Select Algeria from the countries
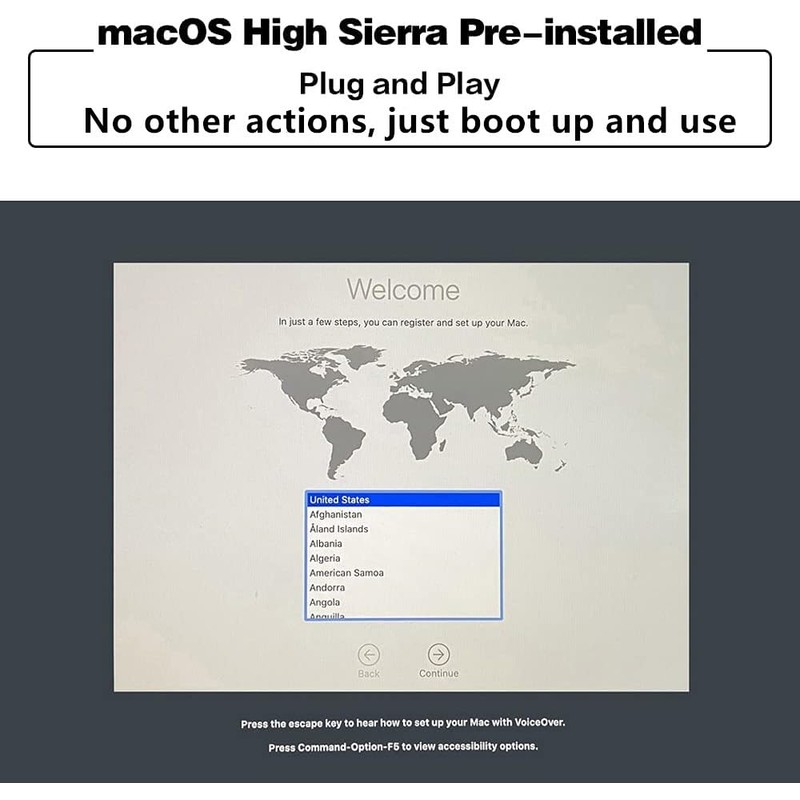 tap(403, 558)
